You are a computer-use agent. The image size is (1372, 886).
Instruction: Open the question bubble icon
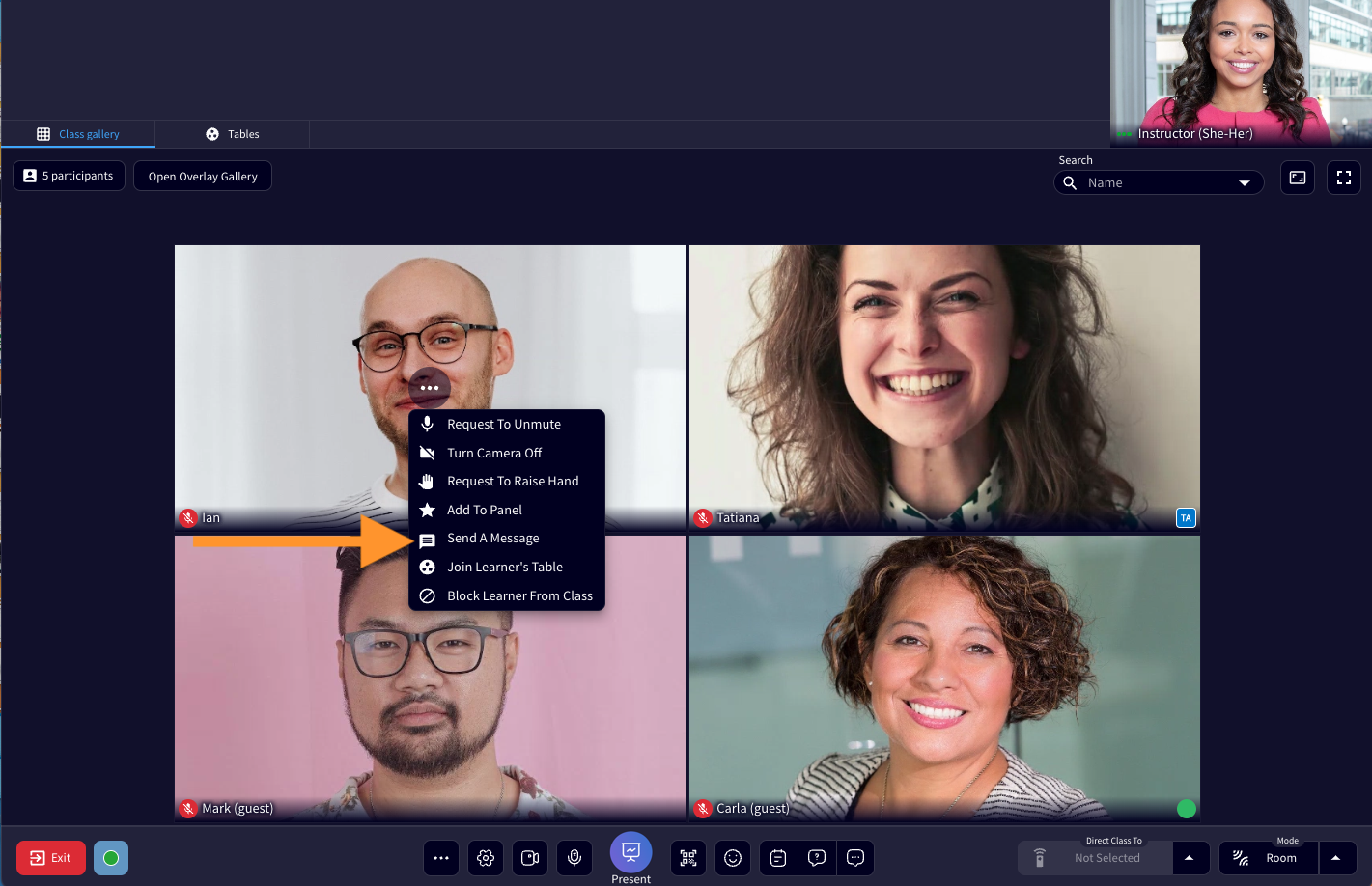(817, 857)
